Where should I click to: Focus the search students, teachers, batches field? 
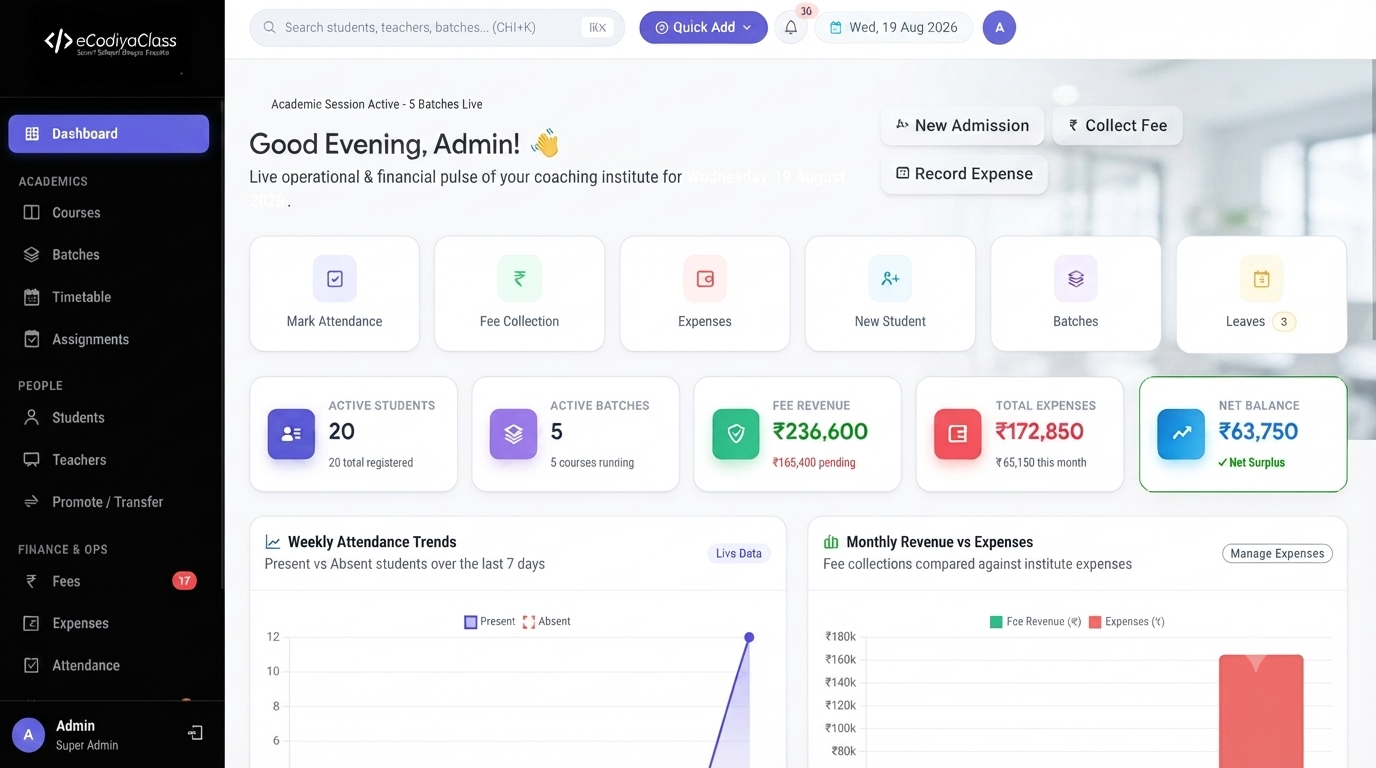(x=437, y=28)
